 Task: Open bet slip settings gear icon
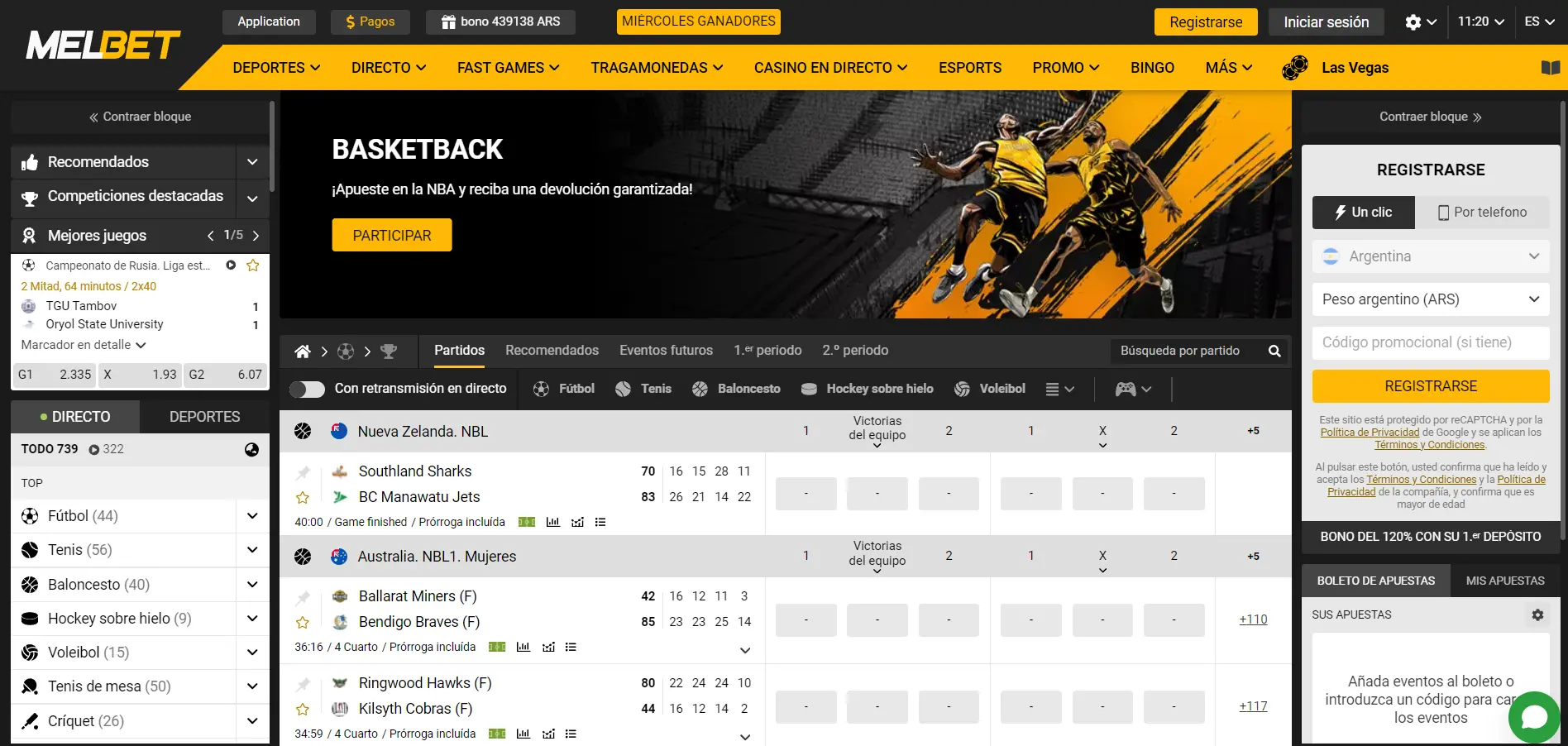coord(1537,615)
